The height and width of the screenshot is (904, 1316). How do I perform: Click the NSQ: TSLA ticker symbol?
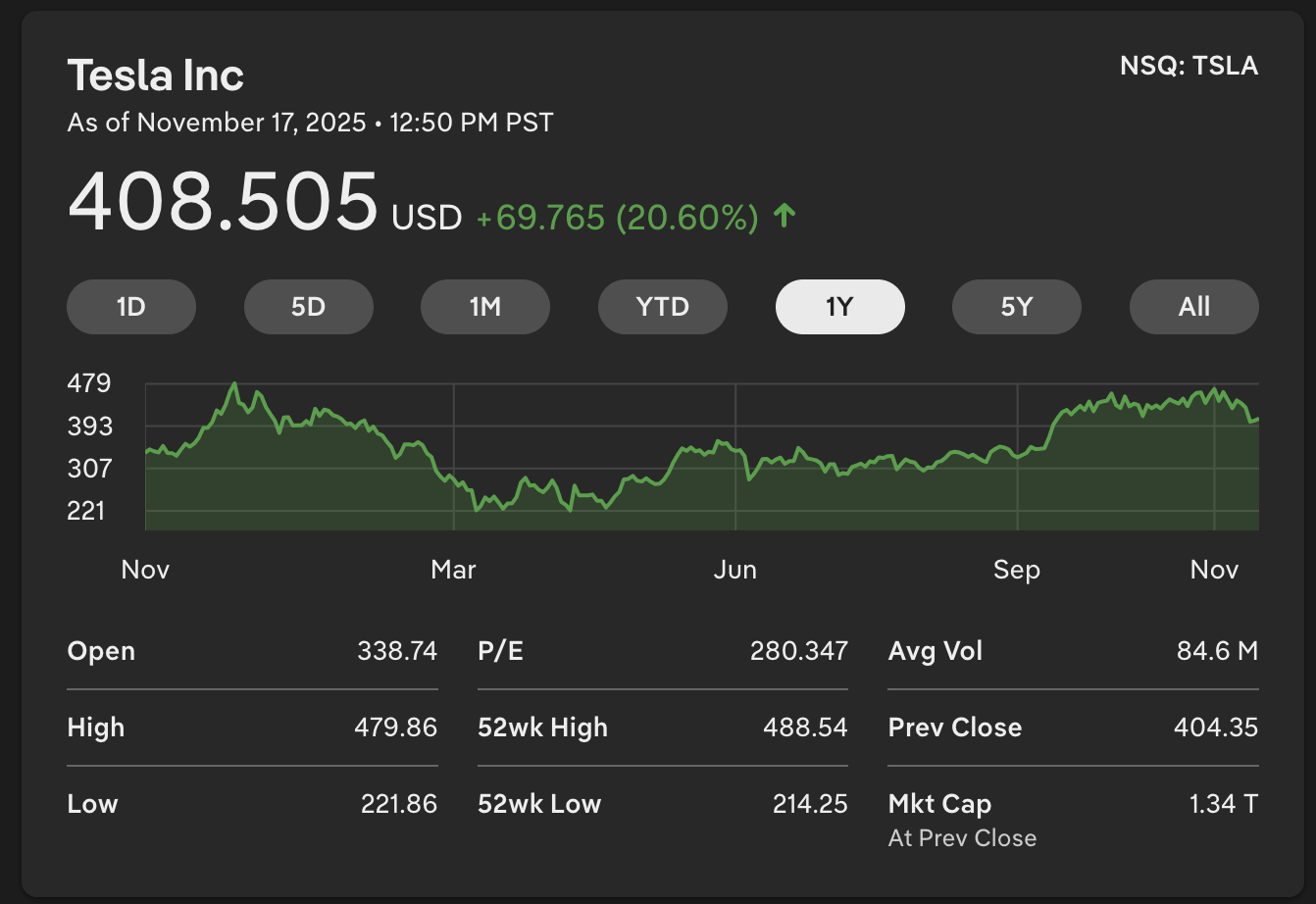[x=1189, y=66]
